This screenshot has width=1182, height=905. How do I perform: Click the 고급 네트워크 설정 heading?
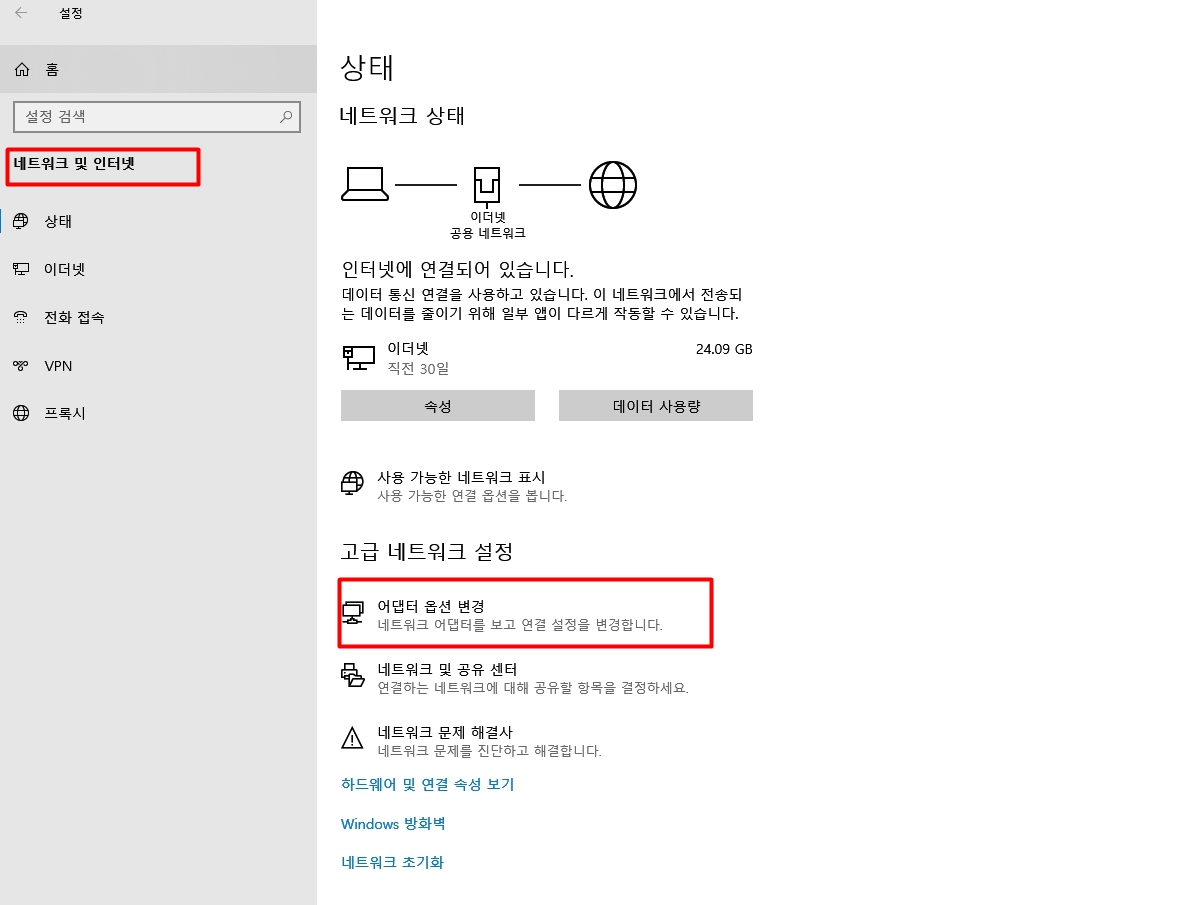tap(427, 552)
